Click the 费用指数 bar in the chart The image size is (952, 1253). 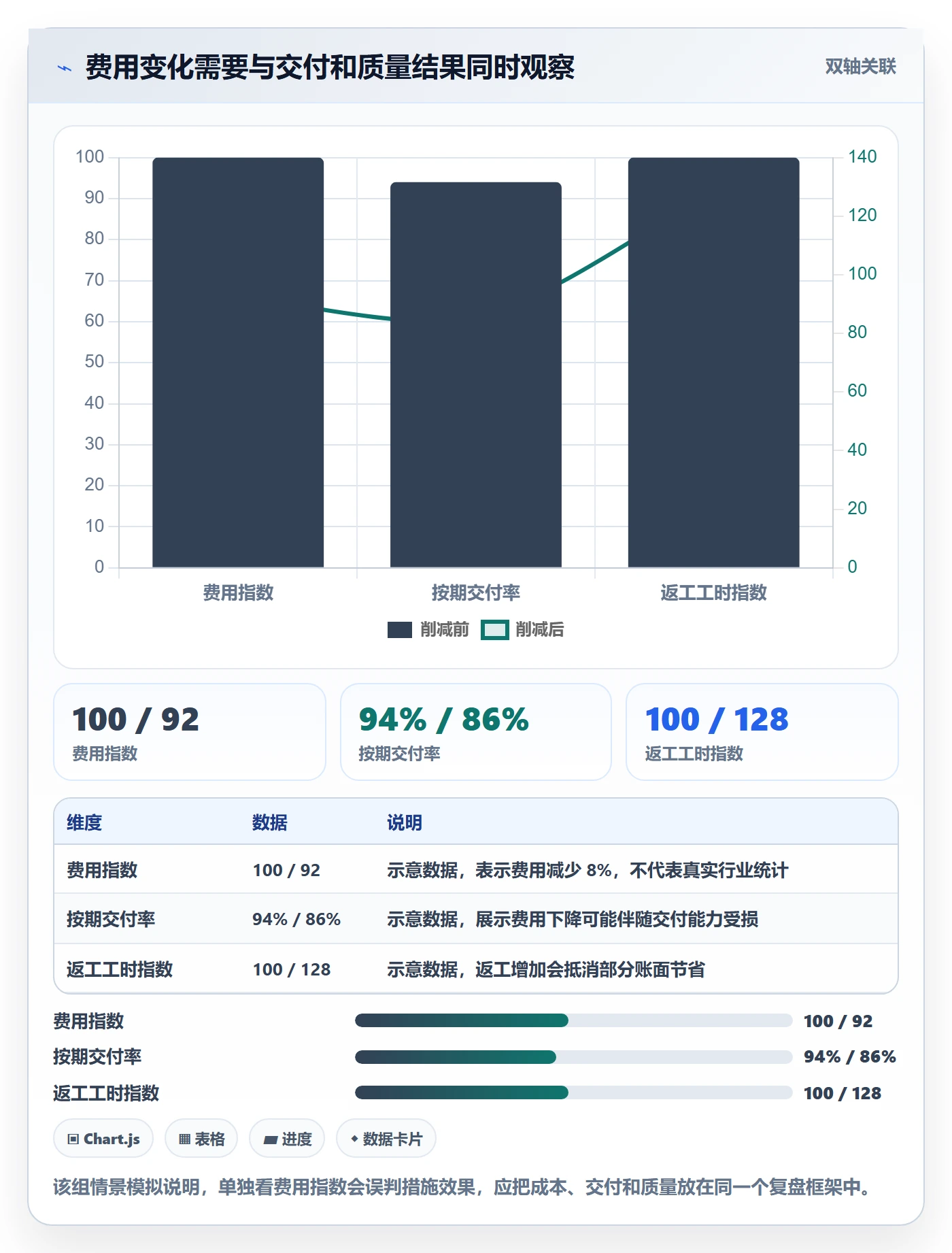[x=238, y=363]
